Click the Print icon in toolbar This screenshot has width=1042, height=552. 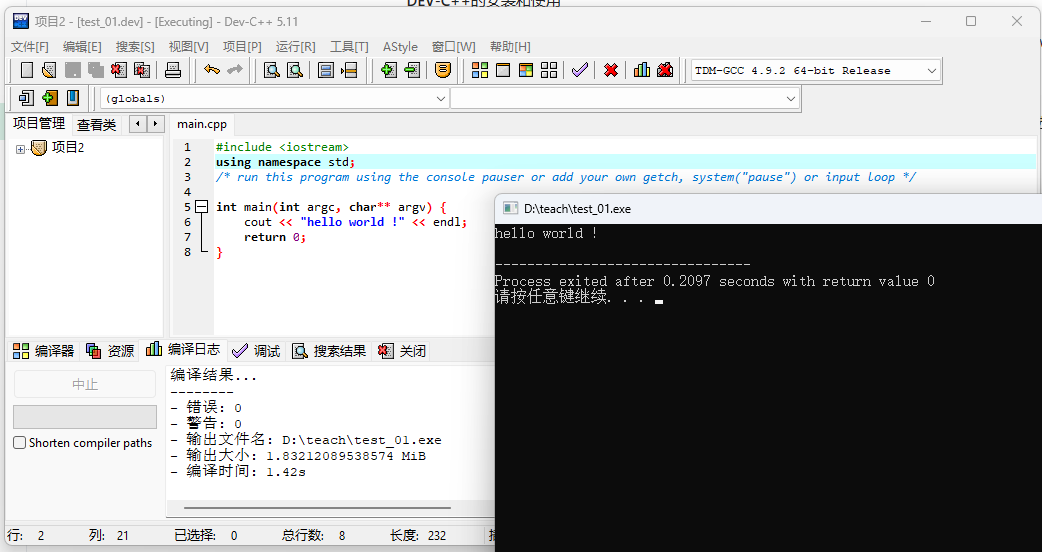pyautogui.click(x=173, y=70)
